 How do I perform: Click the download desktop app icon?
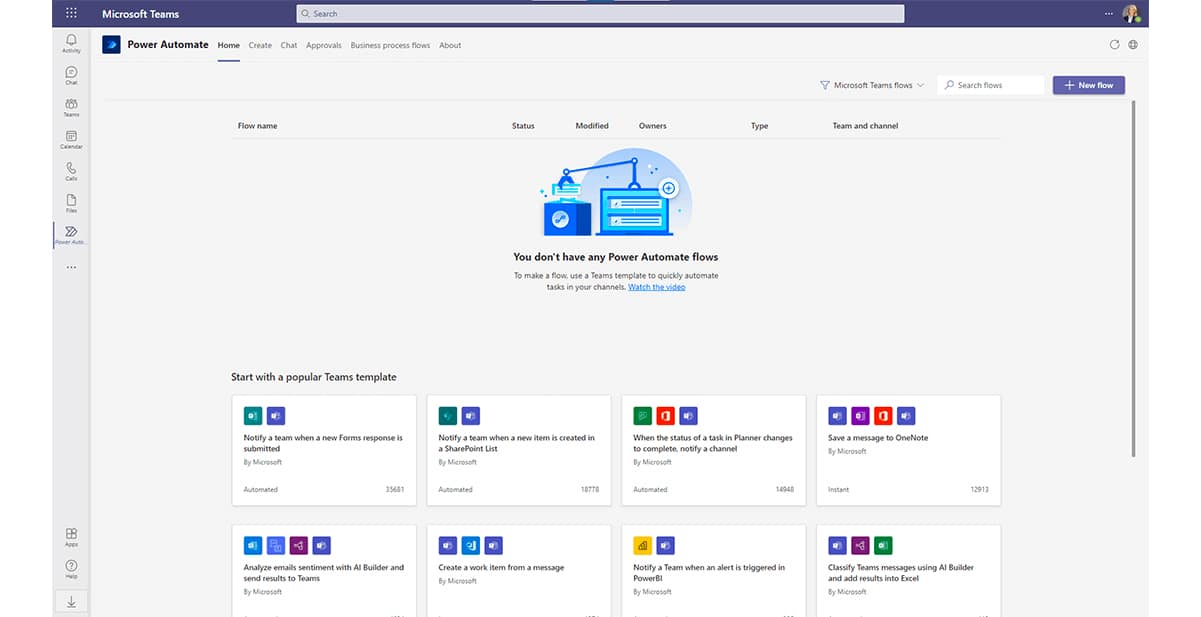click(71, 601)
